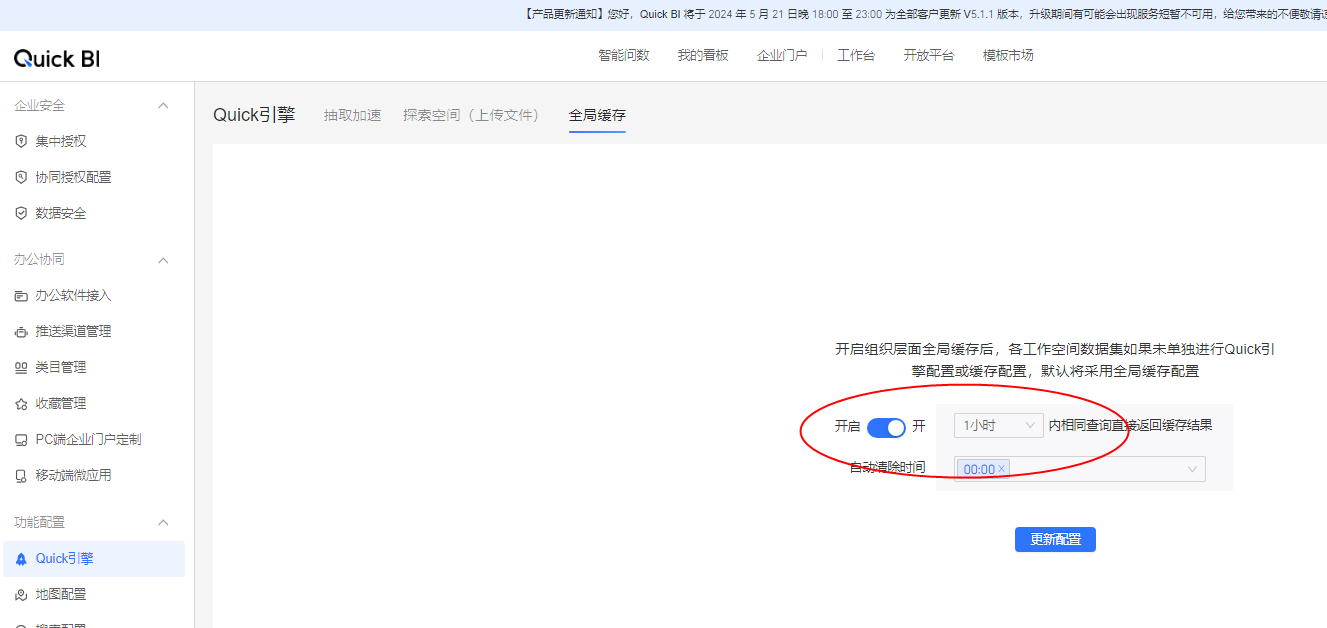
Task: Open the 企业门户 top menu
Action: [x=782, y=55]
